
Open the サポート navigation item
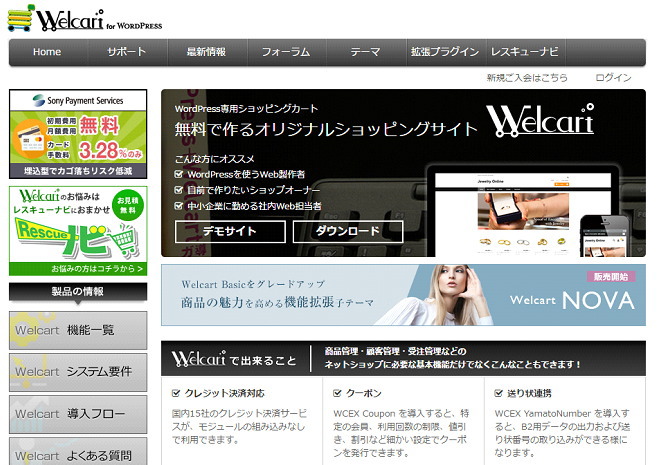pyautogui.click(x=126, y=52)
